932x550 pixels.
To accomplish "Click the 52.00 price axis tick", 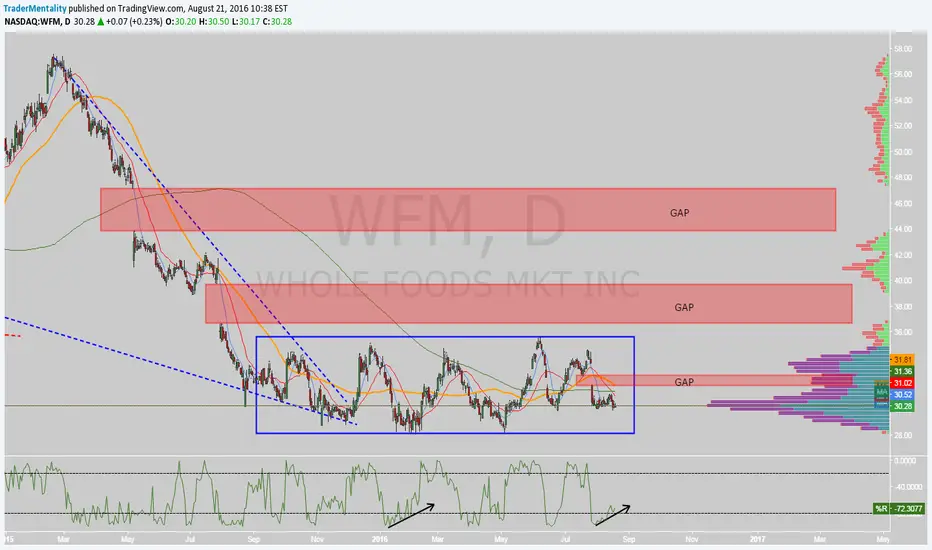I will (903, 126).
